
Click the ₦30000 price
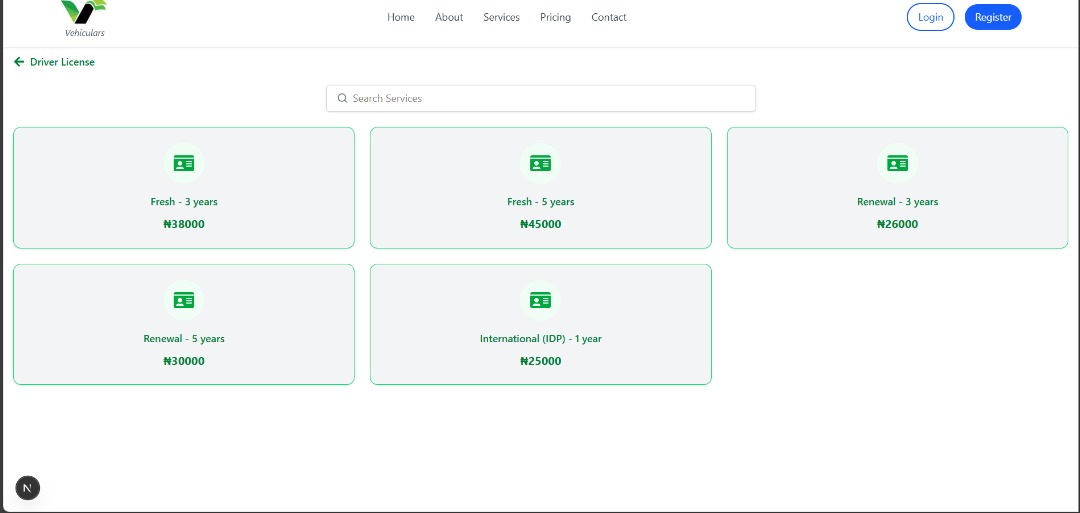pyautogui.click(x=184, y=361)
